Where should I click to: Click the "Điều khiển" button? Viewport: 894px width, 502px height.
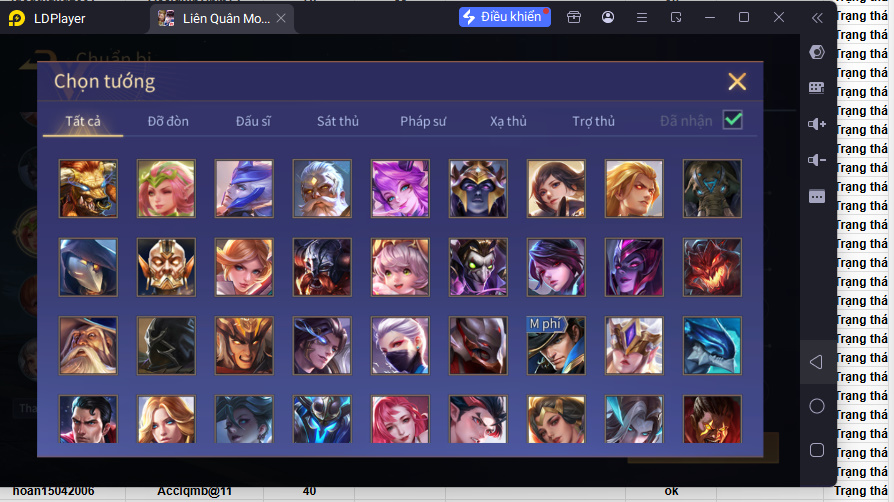[505, 17]
